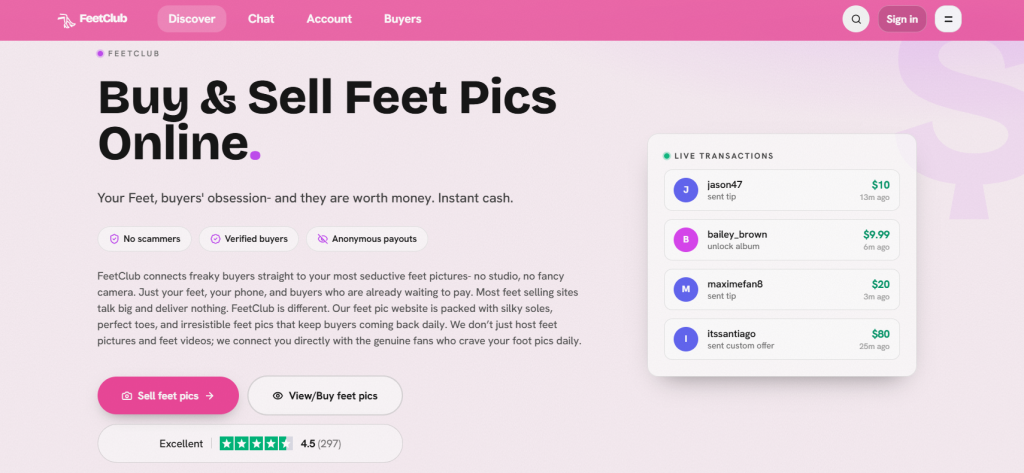Viewport: 1024px width, 473px height.
Task: Click the Sell feet pics button
Action: [168, 395]
